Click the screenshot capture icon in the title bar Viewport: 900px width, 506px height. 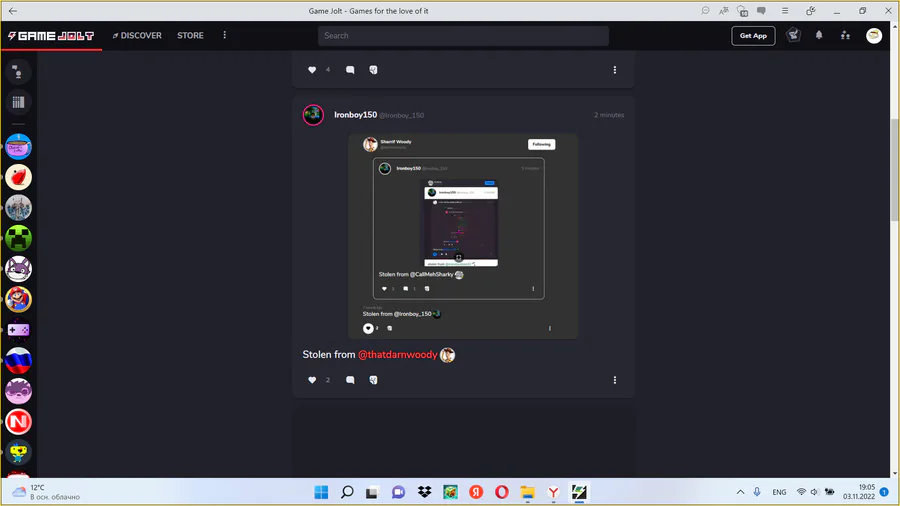pos(743,11)
